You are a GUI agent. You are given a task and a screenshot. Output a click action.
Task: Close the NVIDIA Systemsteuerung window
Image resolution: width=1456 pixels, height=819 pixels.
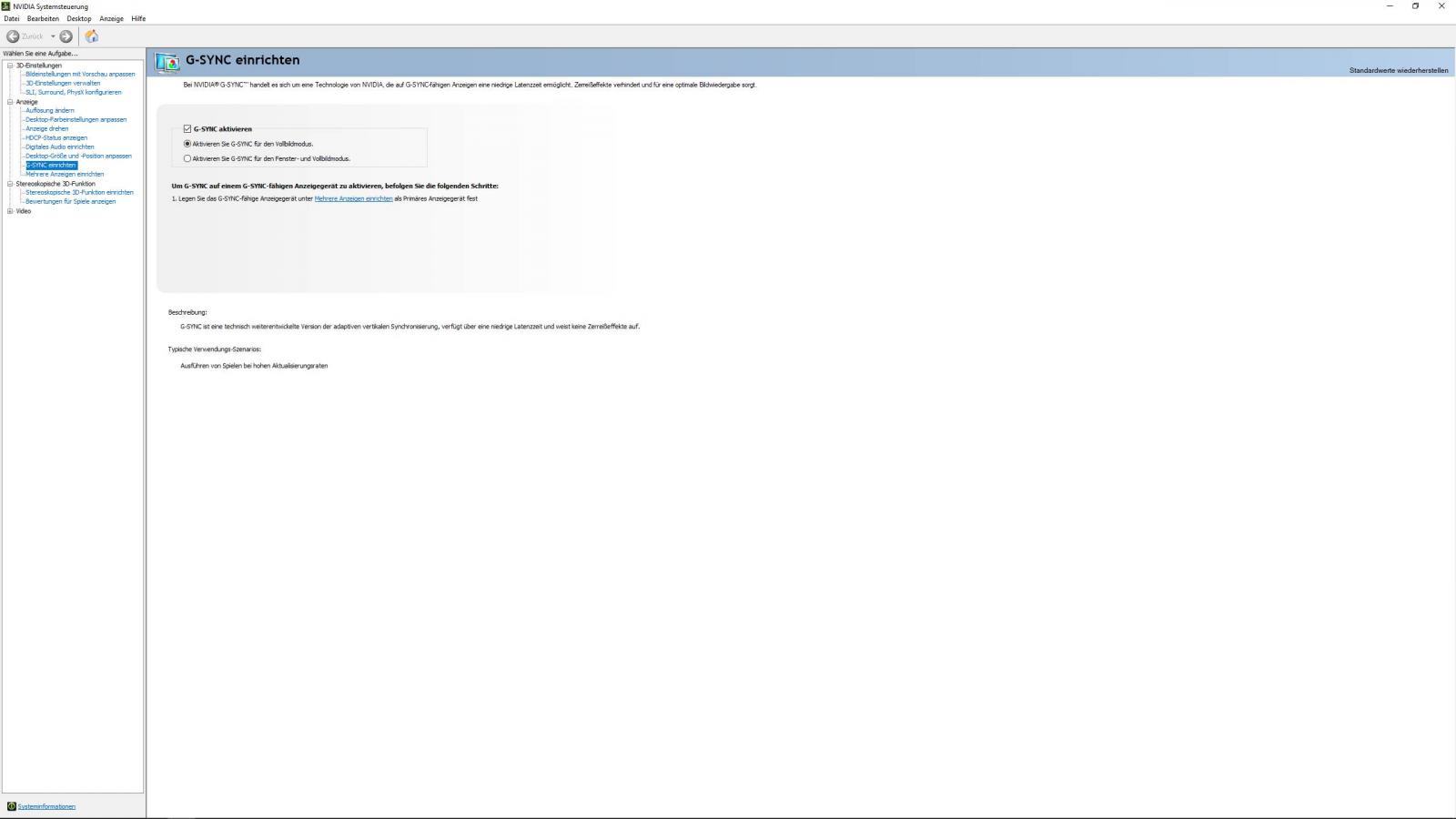(1441, 6)
